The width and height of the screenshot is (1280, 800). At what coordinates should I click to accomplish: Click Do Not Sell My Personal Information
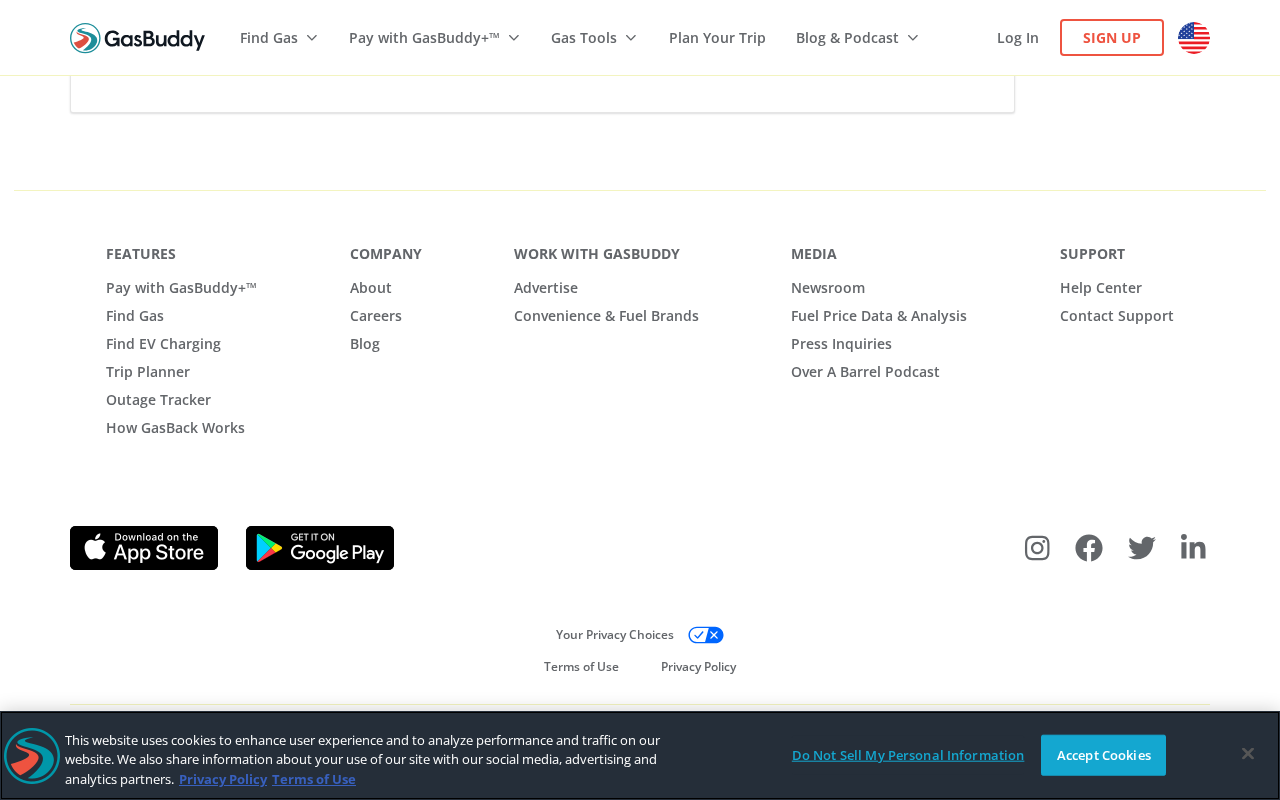pyautogui.click(x=908, y=755)
